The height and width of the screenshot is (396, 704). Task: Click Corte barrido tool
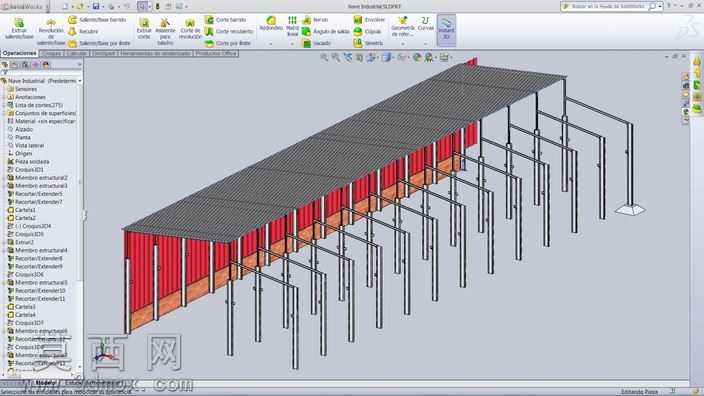(x=225, y=20)
